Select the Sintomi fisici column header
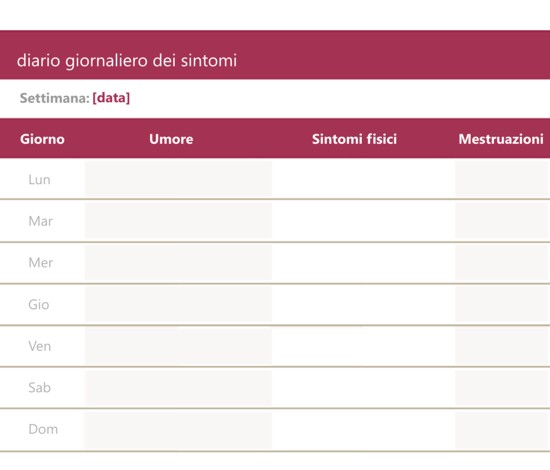This screenshot has height=470, width=550. [x=354, y=139]
